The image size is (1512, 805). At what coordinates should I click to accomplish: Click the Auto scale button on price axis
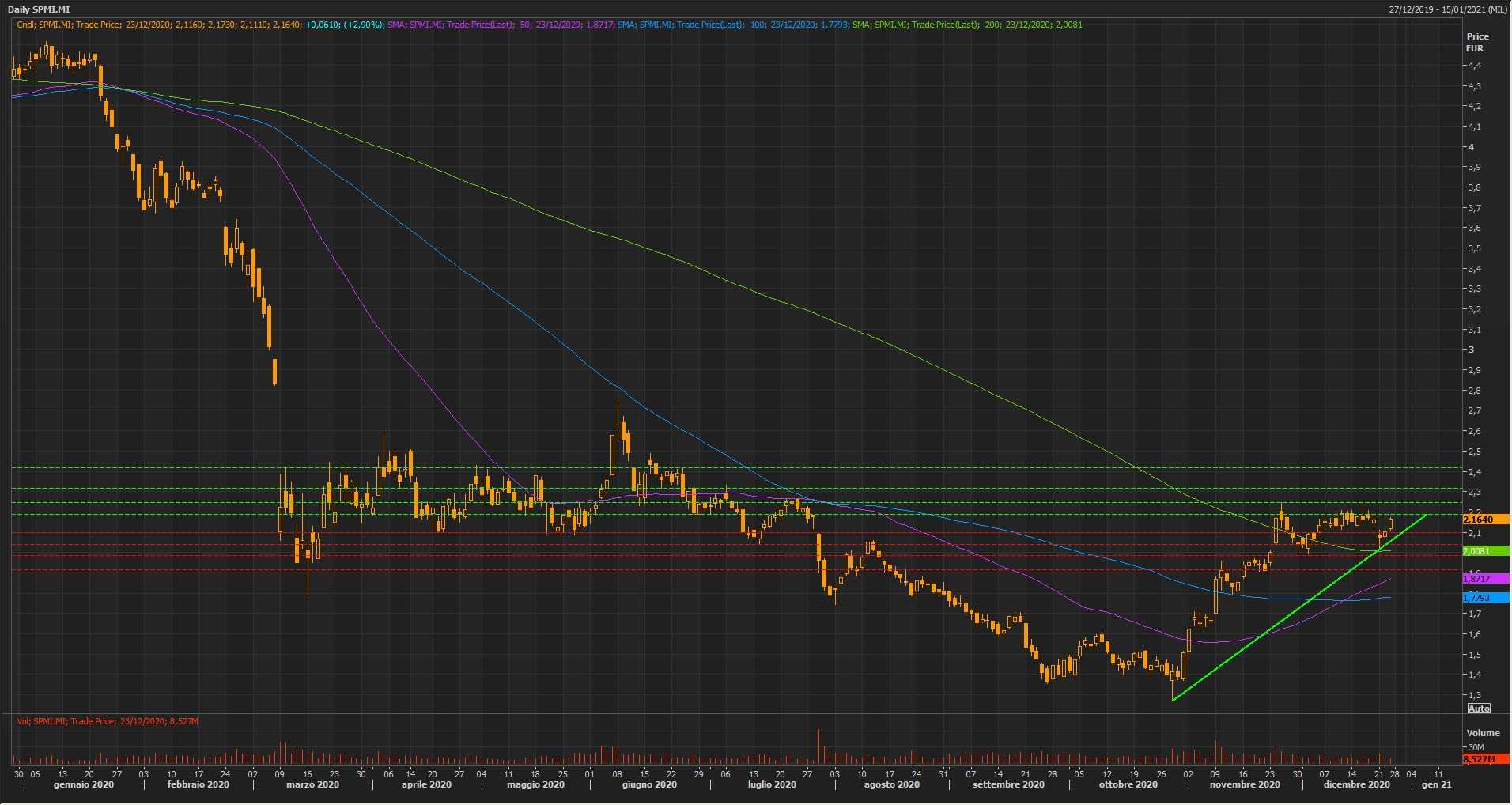[x=1479, y=708]
